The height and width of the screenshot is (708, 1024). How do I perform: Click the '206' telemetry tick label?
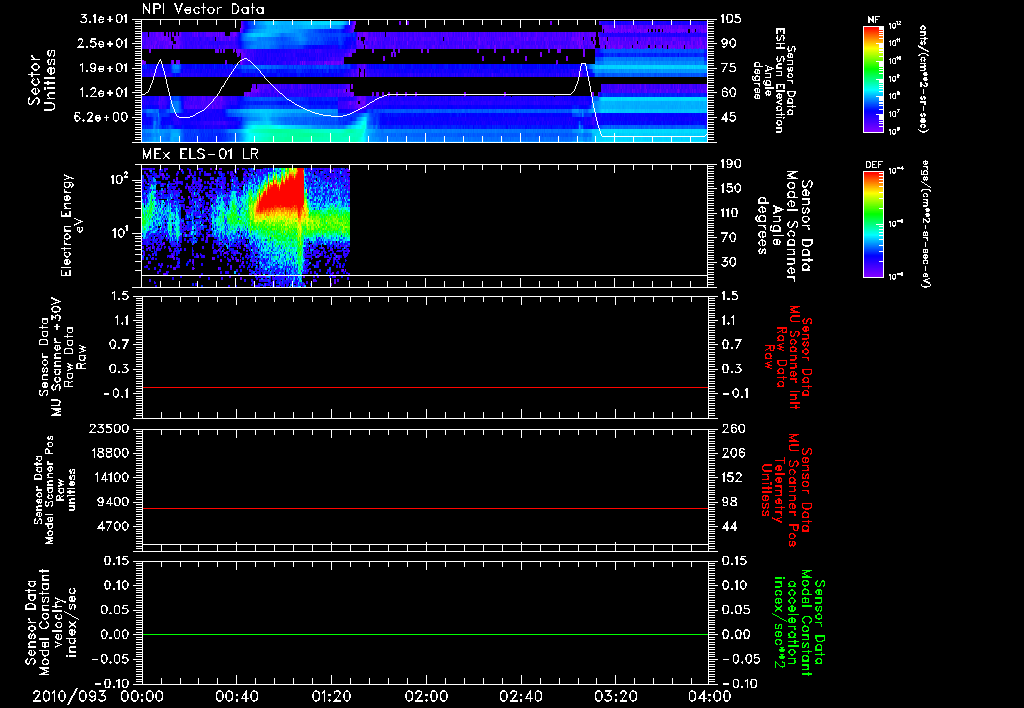(731, 453)
